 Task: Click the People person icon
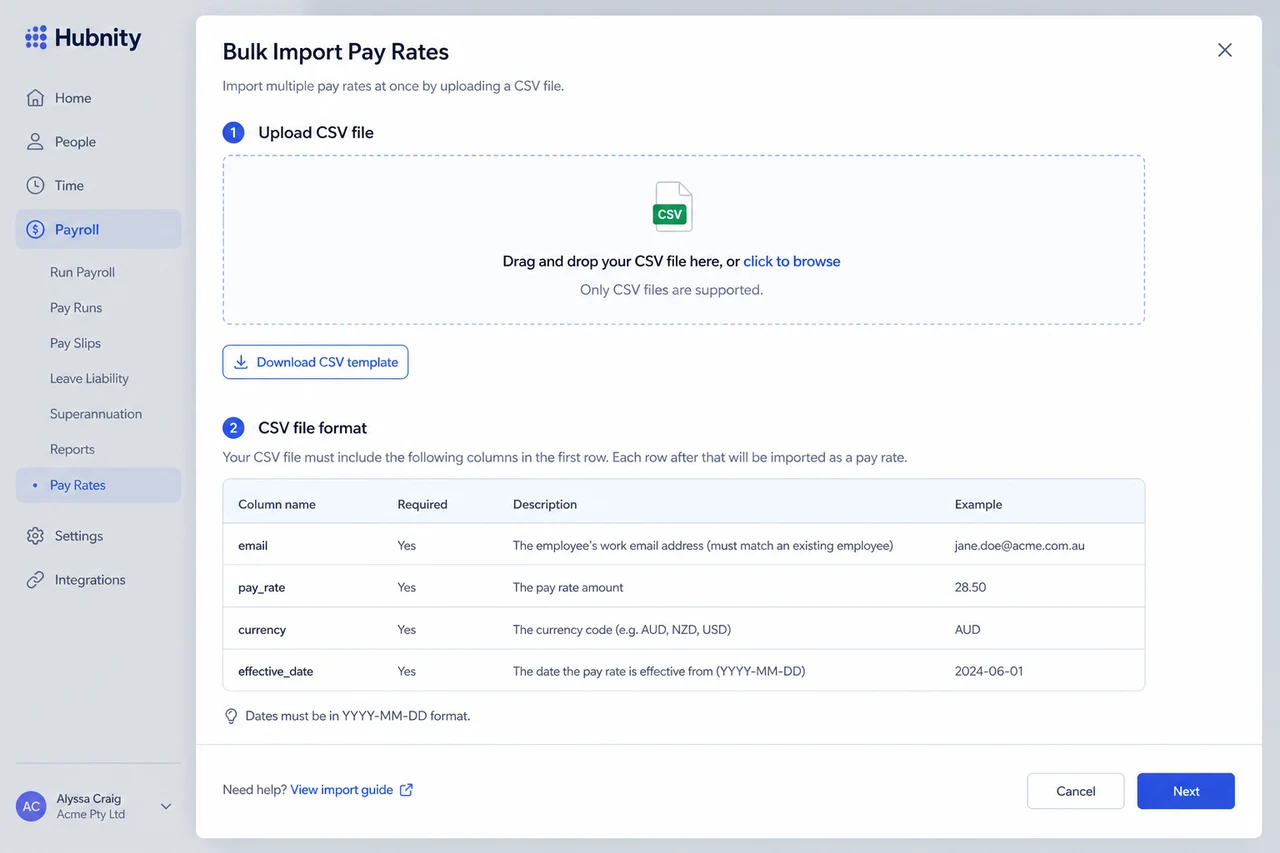[35, 142]
